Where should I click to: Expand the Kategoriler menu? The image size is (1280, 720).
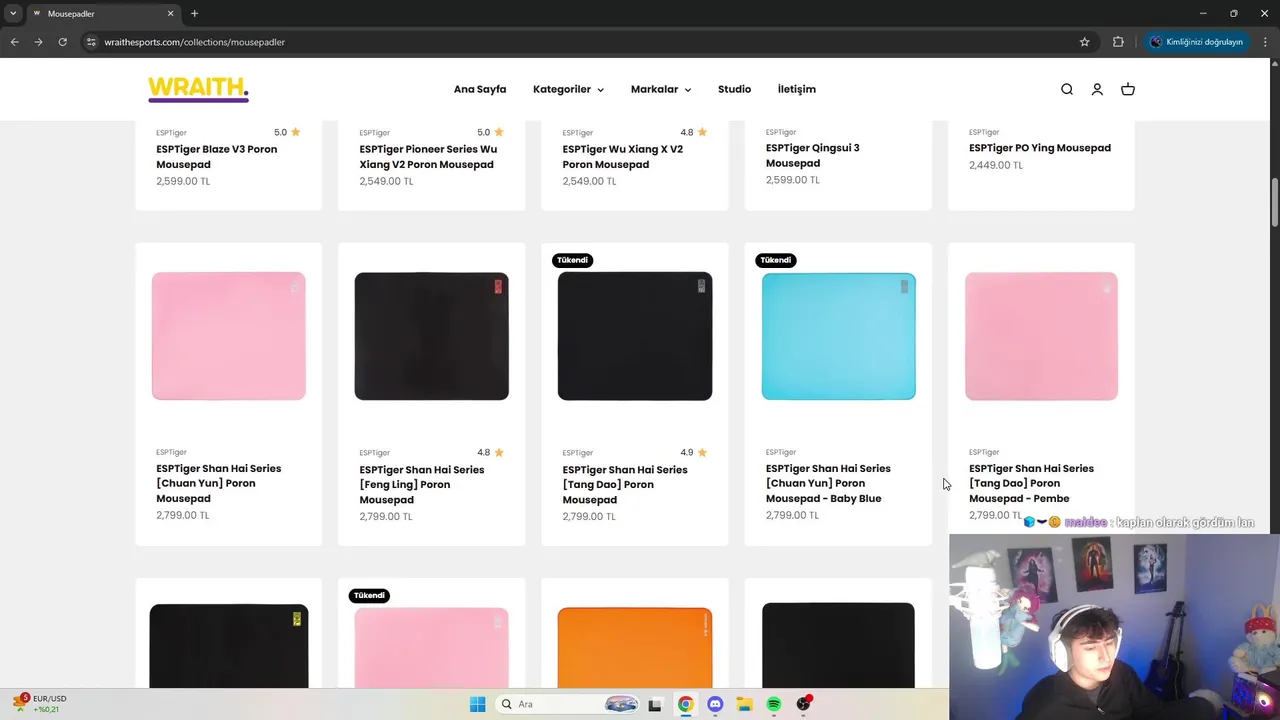click(568, 89)
